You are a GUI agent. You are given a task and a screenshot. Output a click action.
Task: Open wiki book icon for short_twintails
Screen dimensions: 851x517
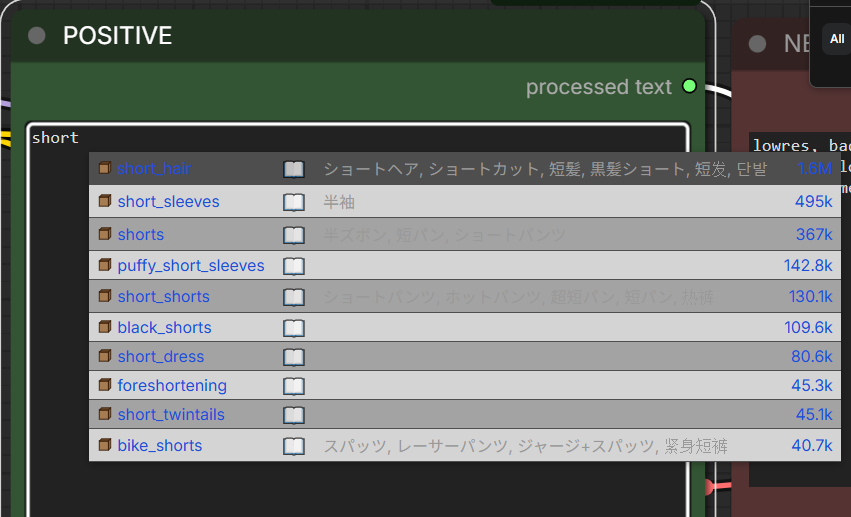(x=294, y=416)
